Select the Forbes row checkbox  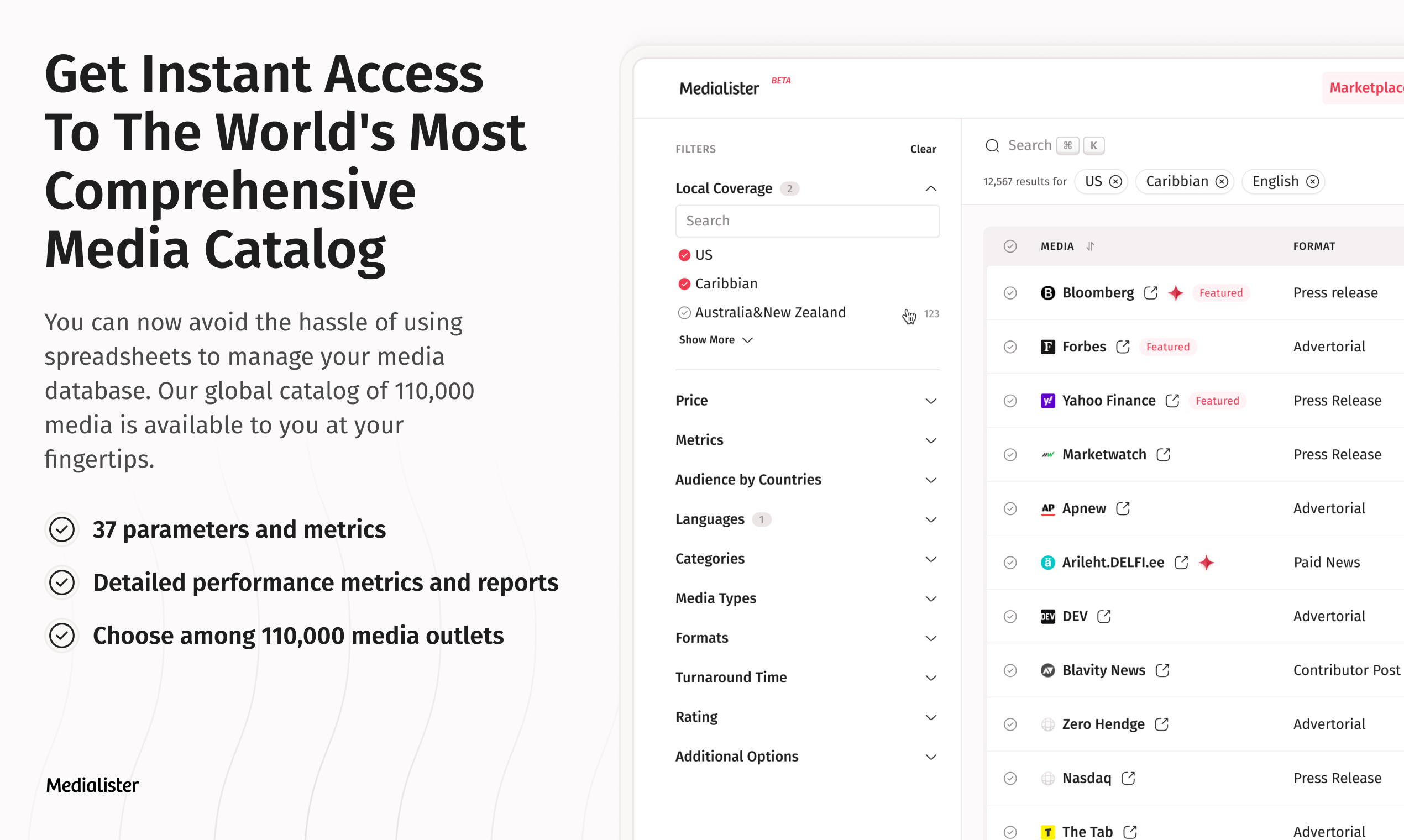(x=1010, y=347)
